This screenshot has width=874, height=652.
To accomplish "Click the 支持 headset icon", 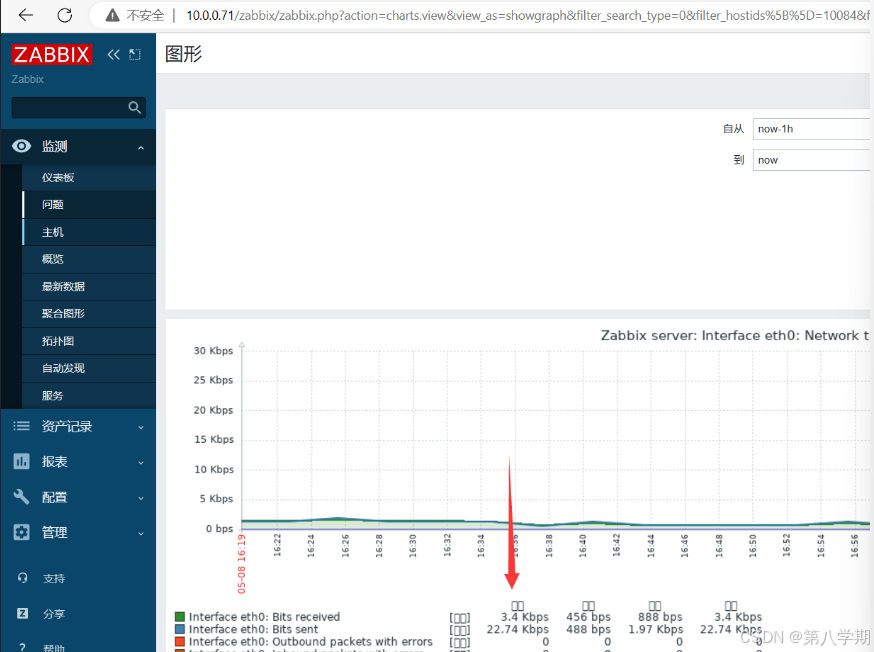I will [x=22, y=578].
